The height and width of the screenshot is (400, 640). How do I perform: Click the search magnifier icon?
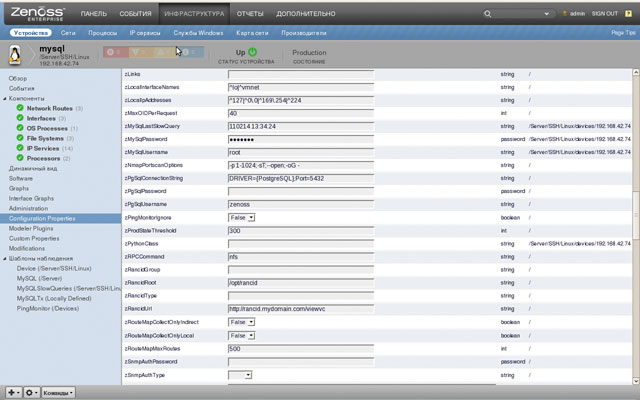click(x=487, y=13)
